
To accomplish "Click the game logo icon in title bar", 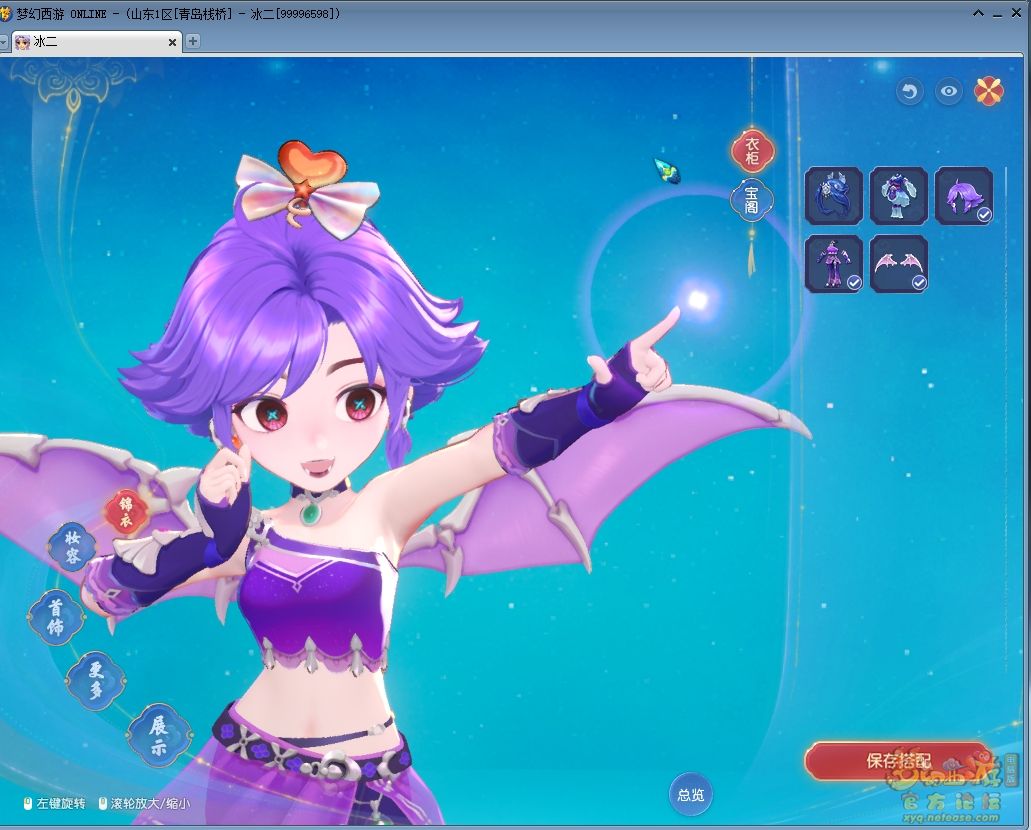I will (6, 13).
